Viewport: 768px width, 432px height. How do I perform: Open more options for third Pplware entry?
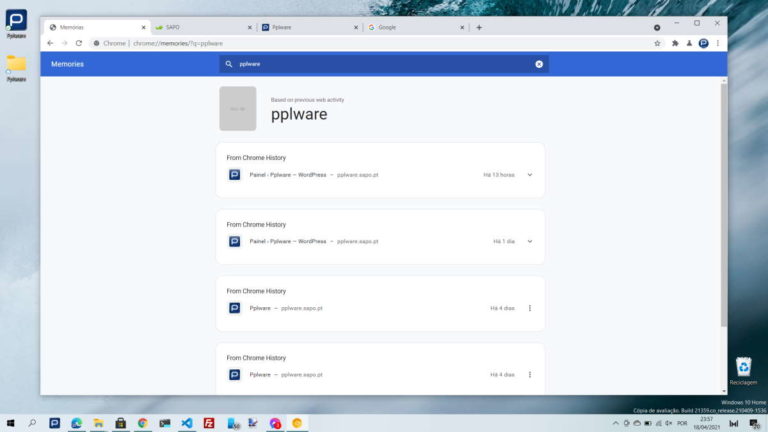pos(530,308)
